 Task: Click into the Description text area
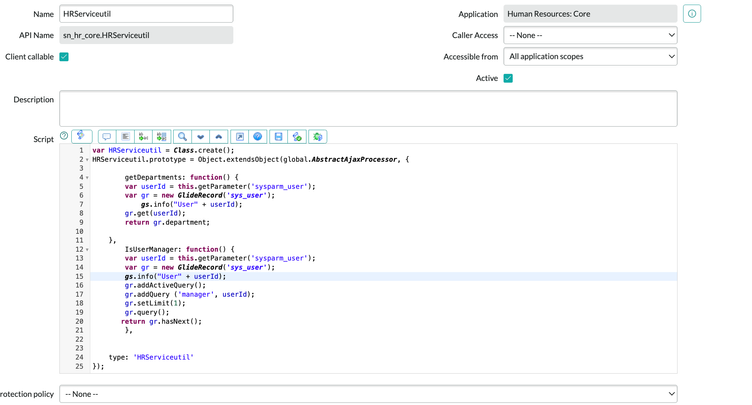tap(368, 108)
